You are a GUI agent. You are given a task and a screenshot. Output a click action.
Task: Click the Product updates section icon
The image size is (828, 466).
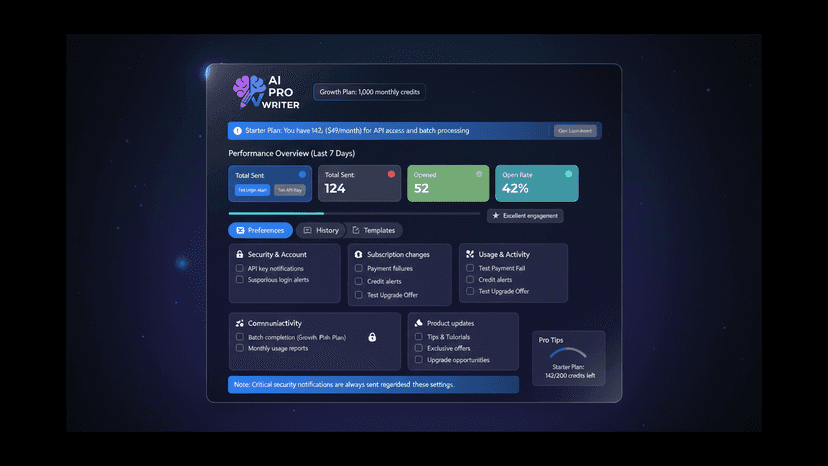click(418, 323)
